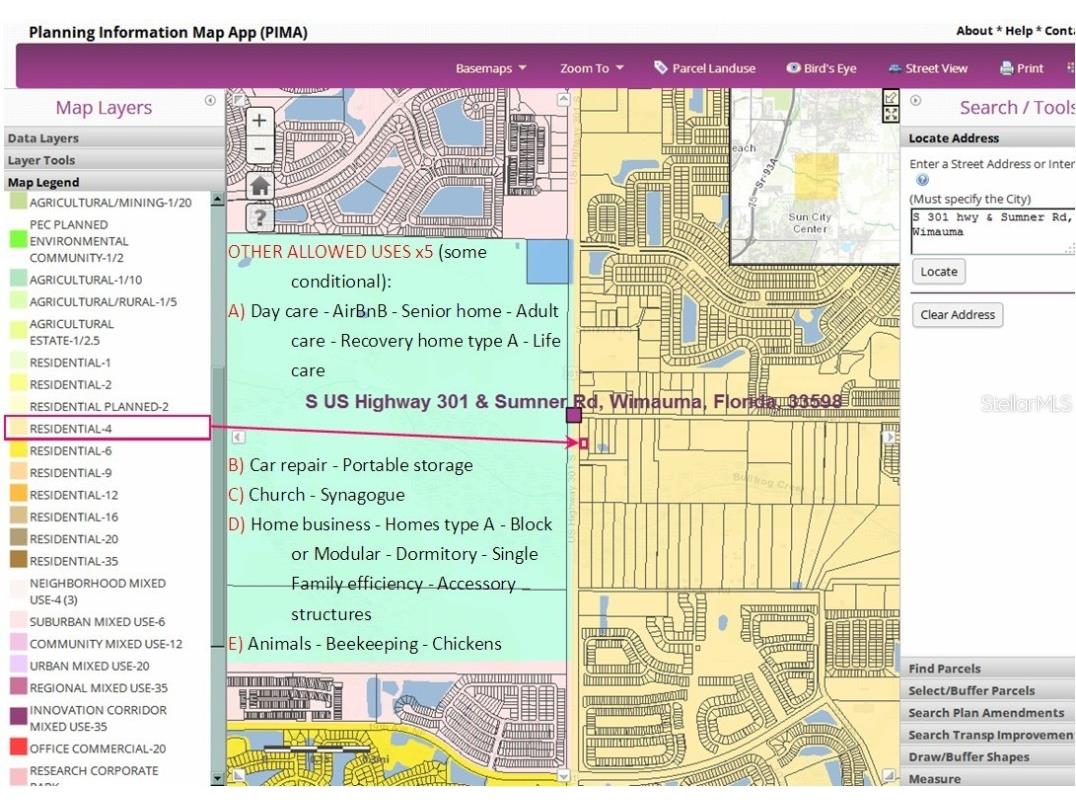Screen dimensions: 1076x807
Task: Open the Zoom To dropdown
Action: [591, 69]
